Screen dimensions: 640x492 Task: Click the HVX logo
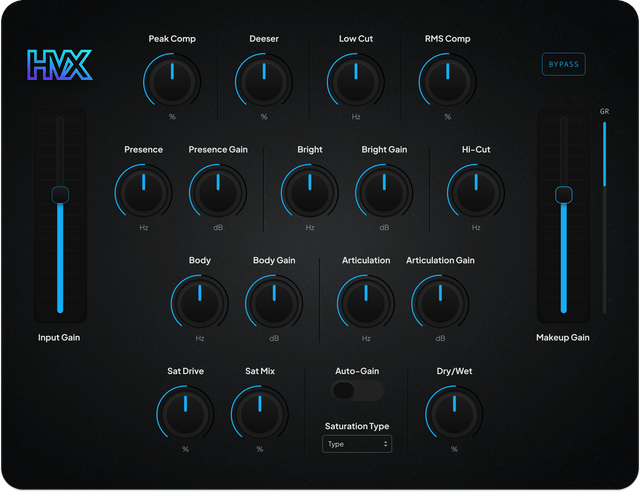tap(60, 65)
